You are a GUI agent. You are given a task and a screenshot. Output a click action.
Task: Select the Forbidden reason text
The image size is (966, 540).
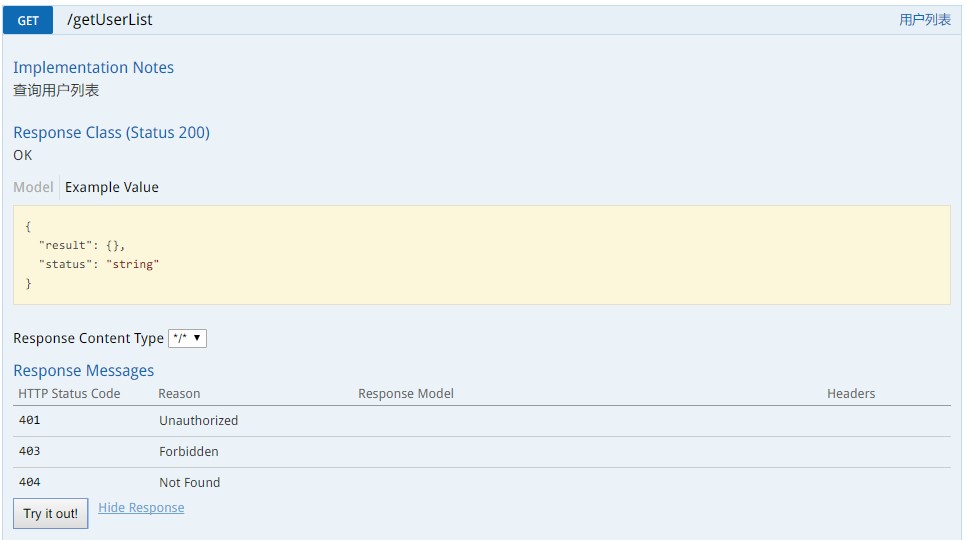[188, 452]
